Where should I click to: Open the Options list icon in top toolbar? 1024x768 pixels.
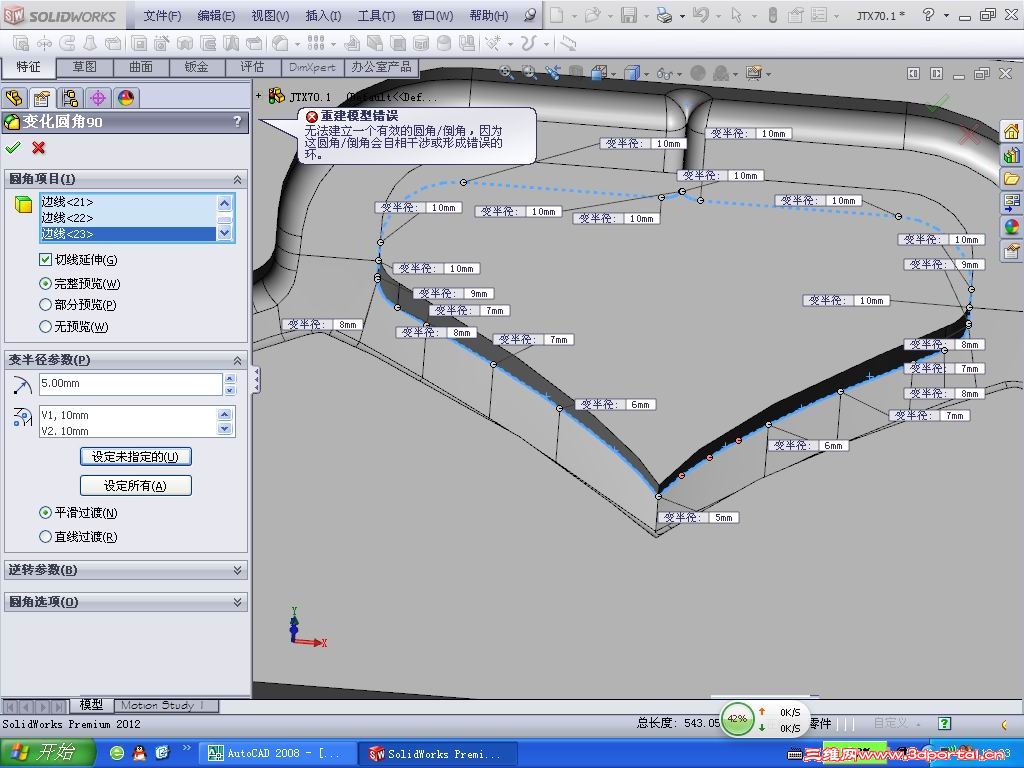tap(818, 14)
